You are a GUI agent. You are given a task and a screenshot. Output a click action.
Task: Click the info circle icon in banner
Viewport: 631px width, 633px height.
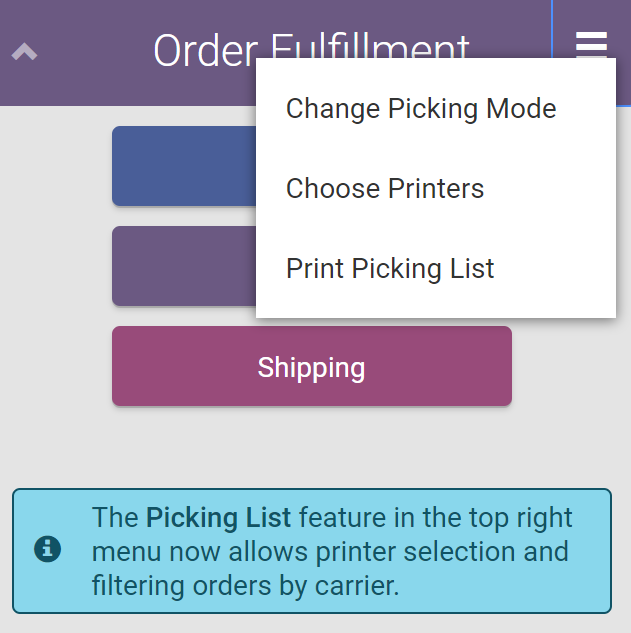coord(48,549)
